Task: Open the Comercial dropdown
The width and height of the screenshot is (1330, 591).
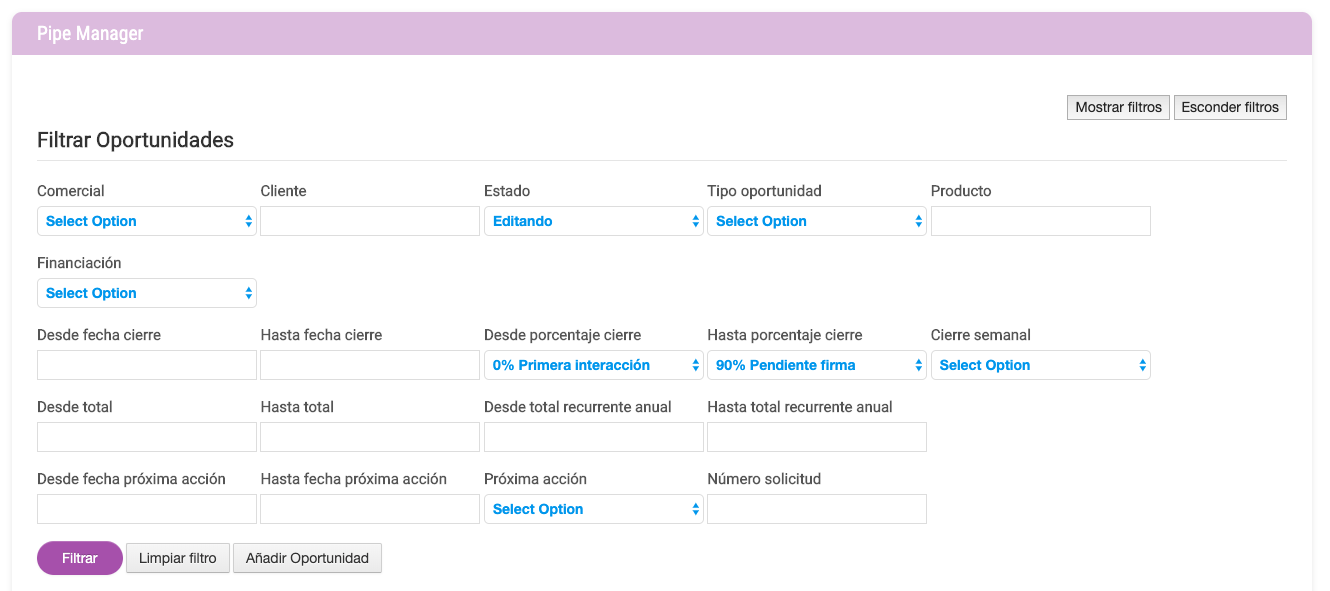Action: (x=147, y=221)
